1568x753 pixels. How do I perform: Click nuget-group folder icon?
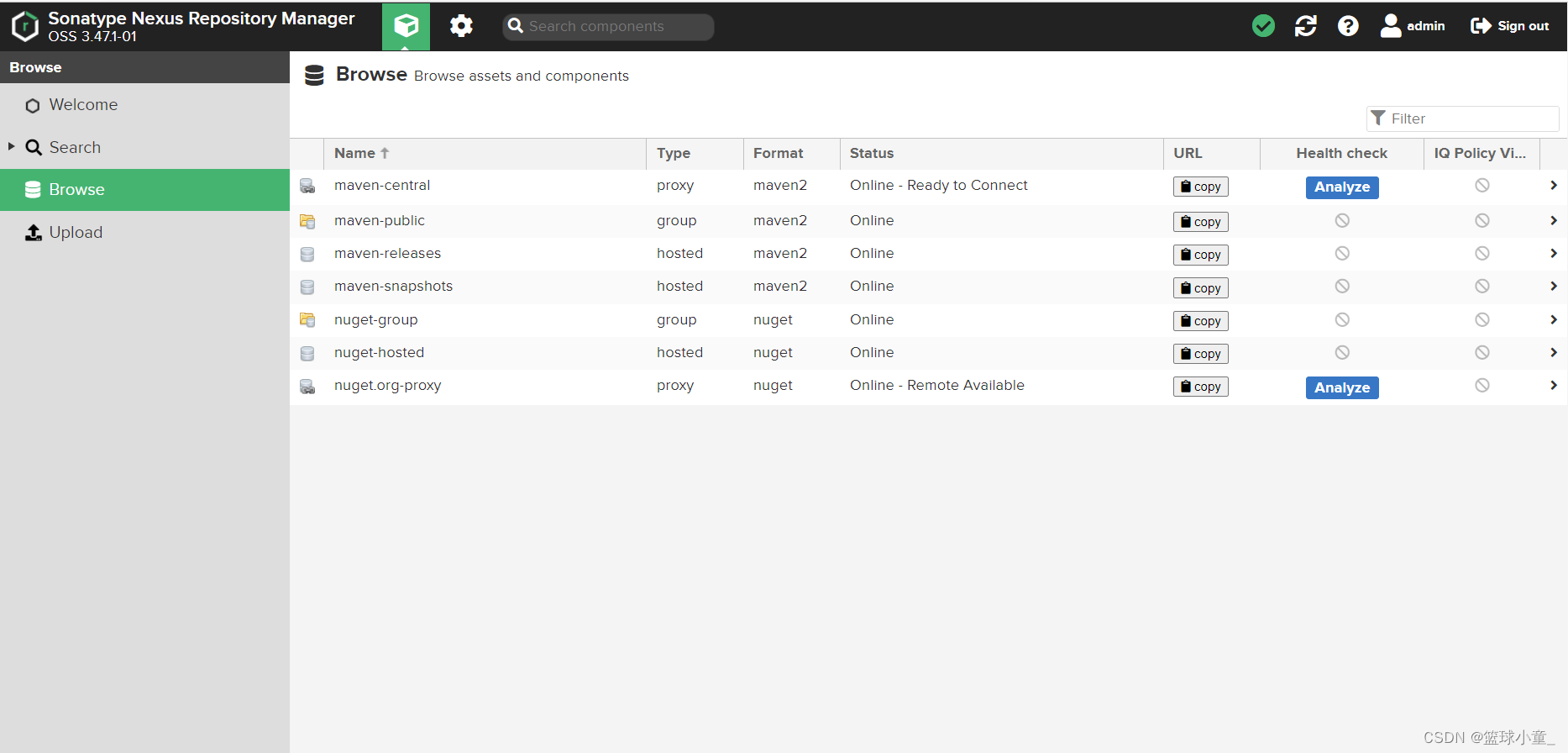(307, 320)
